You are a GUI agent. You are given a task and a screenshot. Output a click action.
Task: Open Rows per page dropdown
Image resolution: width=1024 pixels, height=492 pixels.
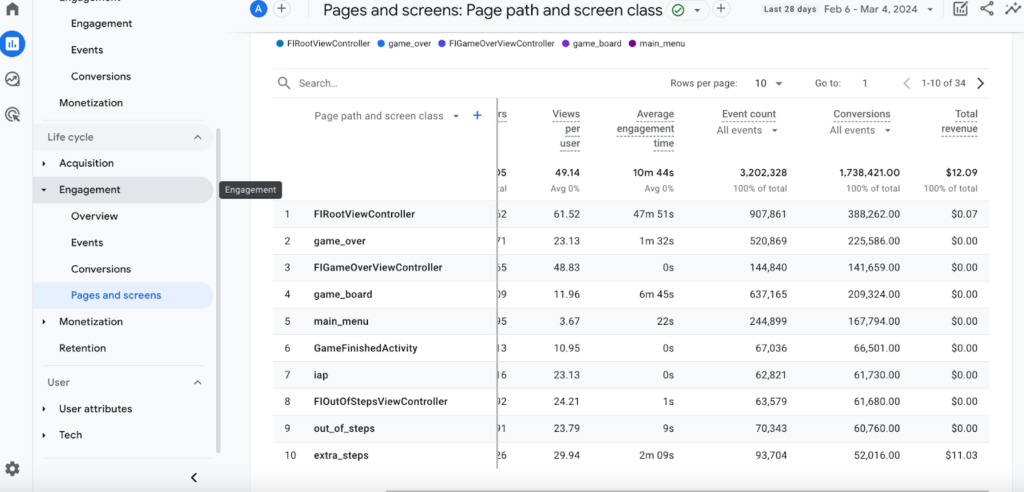[769, 83]
